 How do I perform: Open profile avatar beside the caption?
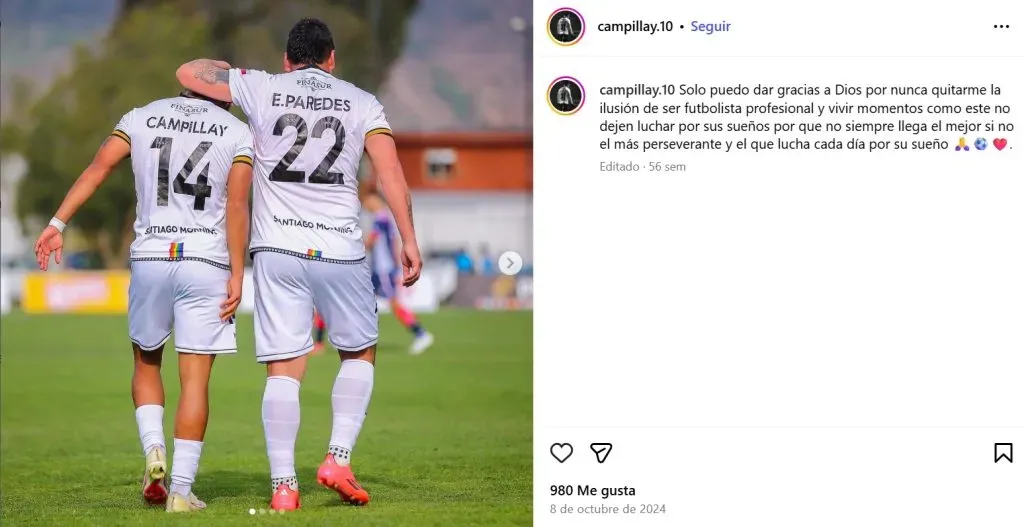pyautogui.click(x=566, y=96)
